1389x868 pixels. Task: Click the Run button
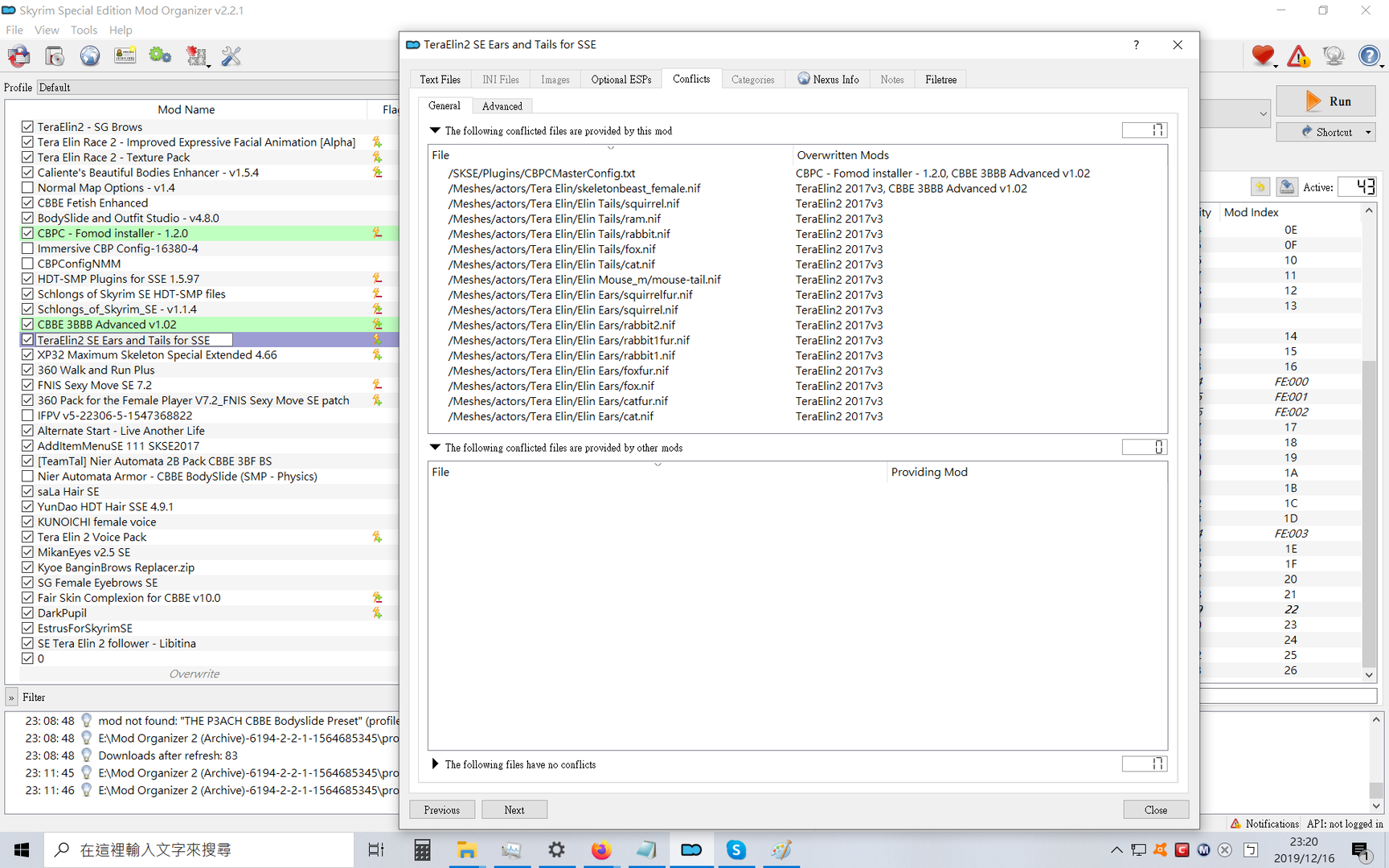[x=1325, y=101]
